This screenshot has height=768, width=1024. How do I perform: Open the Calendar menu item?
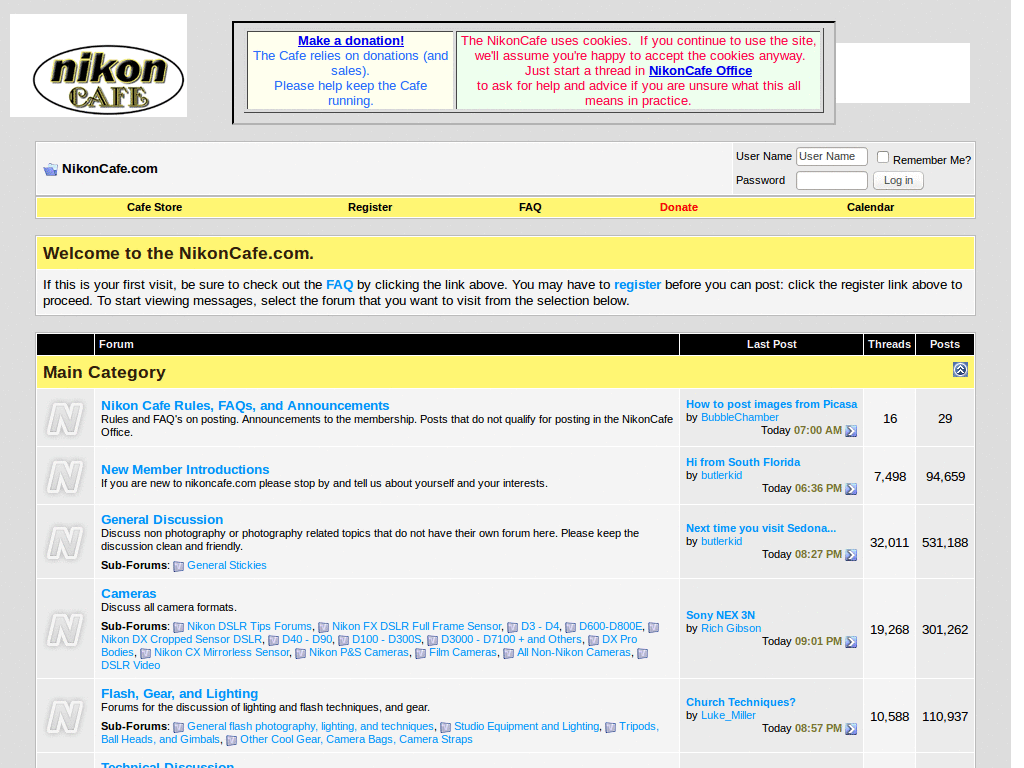[x=870, y=208]
